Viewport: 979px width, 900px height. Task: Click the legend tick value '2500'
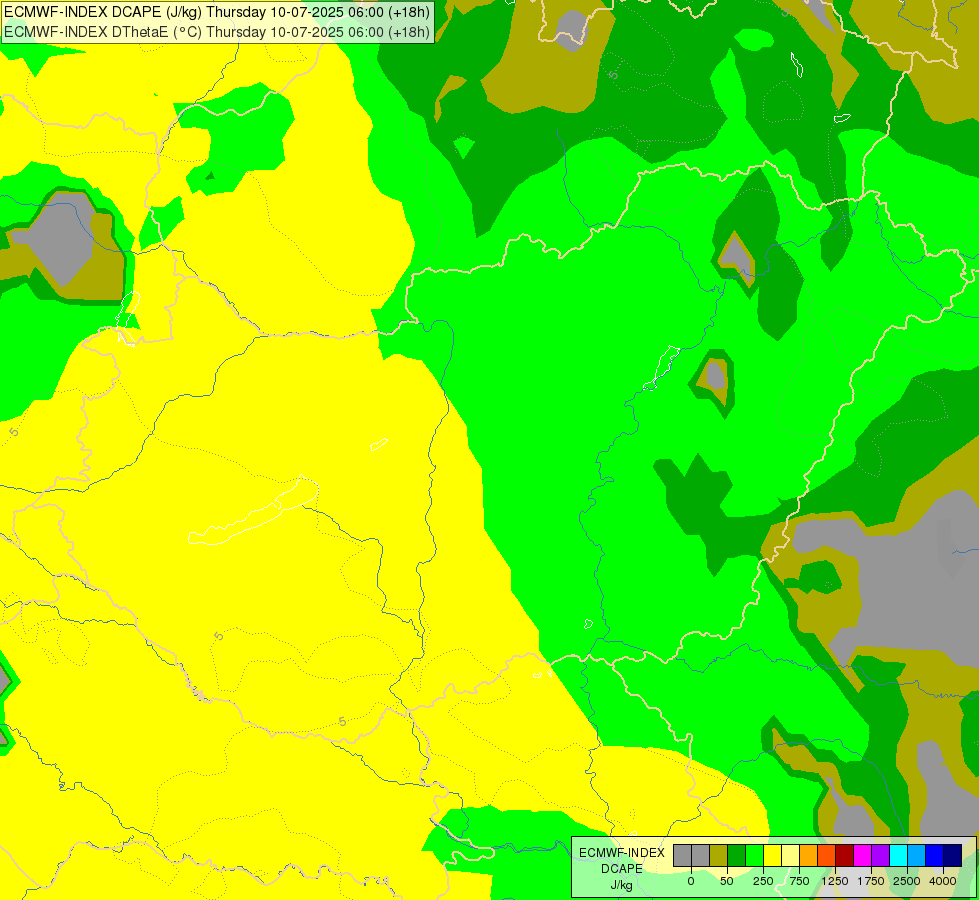click(907, 881)
